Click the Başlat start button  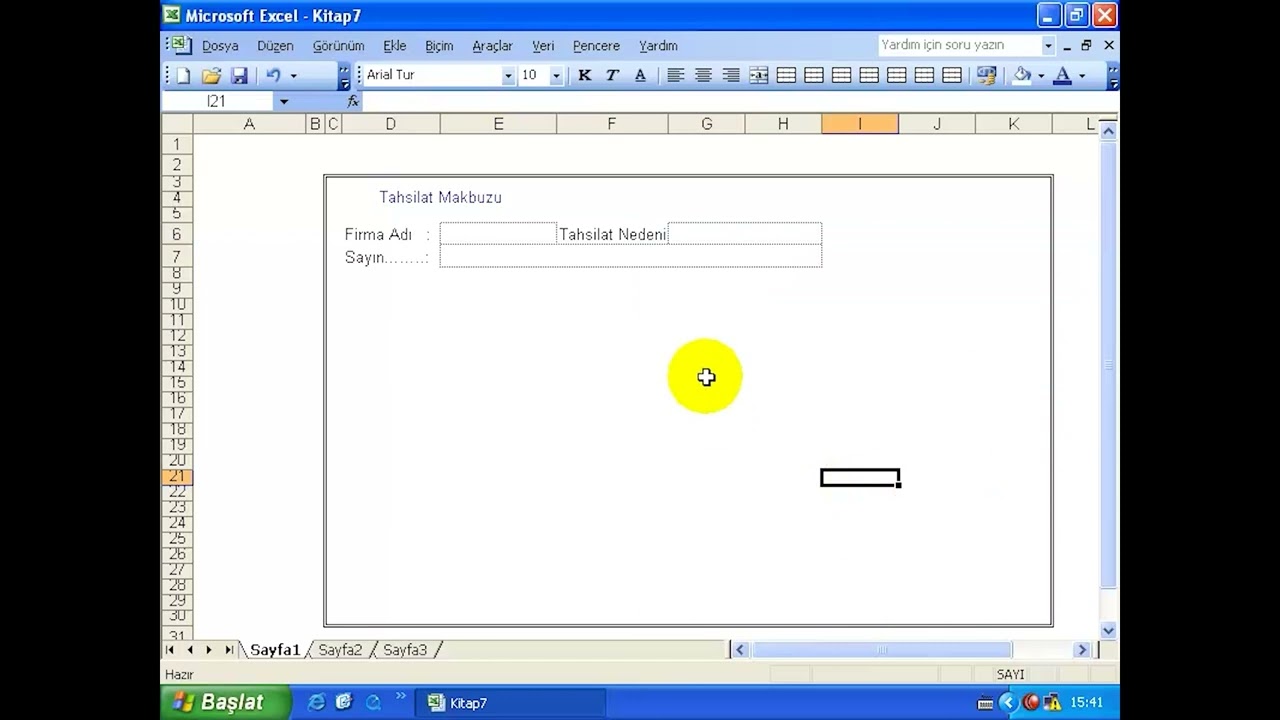[225, 703]
